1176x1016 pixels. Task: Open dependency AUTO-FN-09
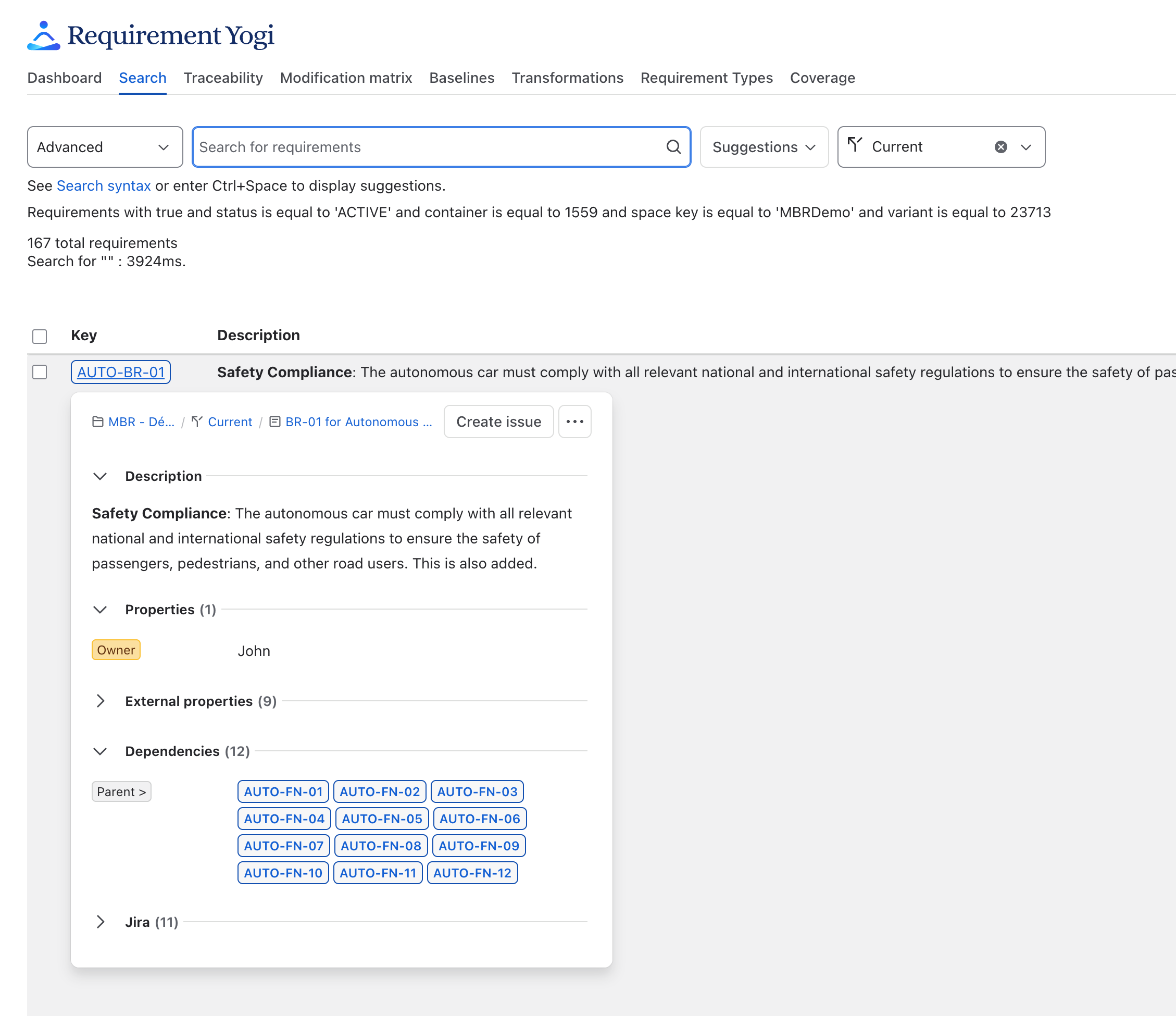pyautogui.click(x=479, y=846)
